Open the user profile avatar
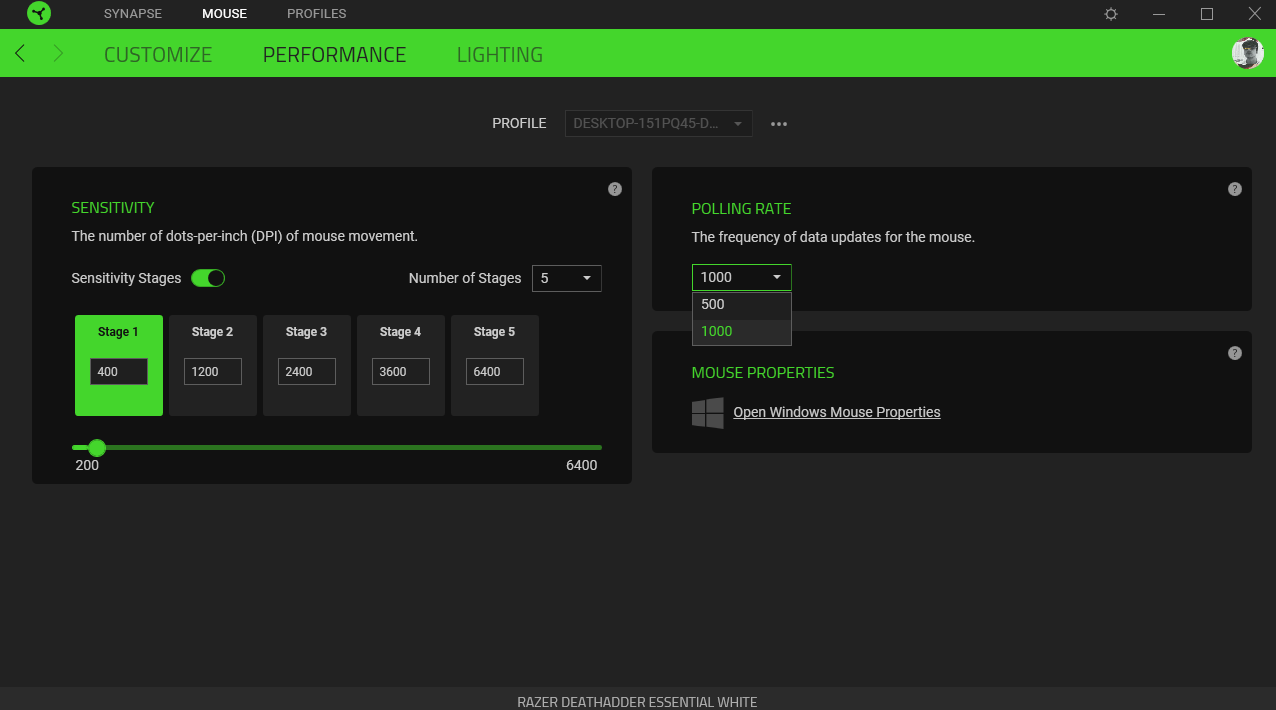Screen dimensions: 1276x710 click(1248, 53)
